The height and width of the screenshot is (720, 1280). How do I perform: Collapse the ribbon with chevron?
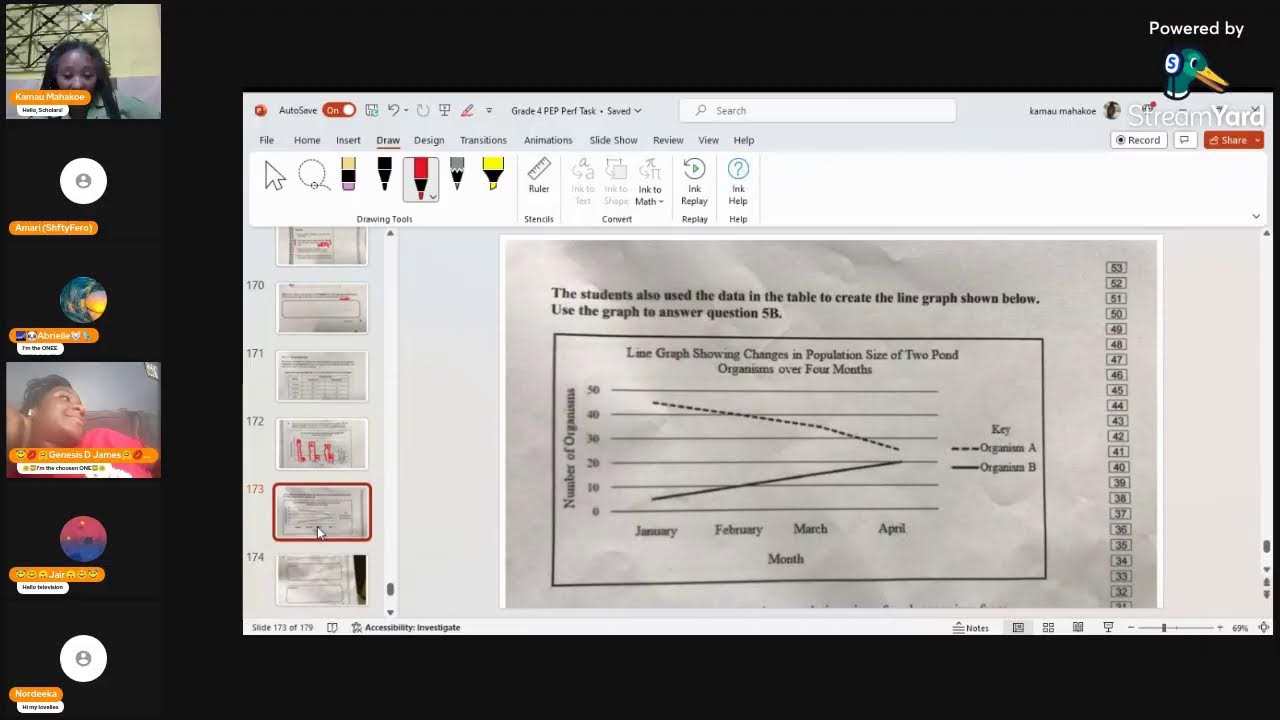1256,216
